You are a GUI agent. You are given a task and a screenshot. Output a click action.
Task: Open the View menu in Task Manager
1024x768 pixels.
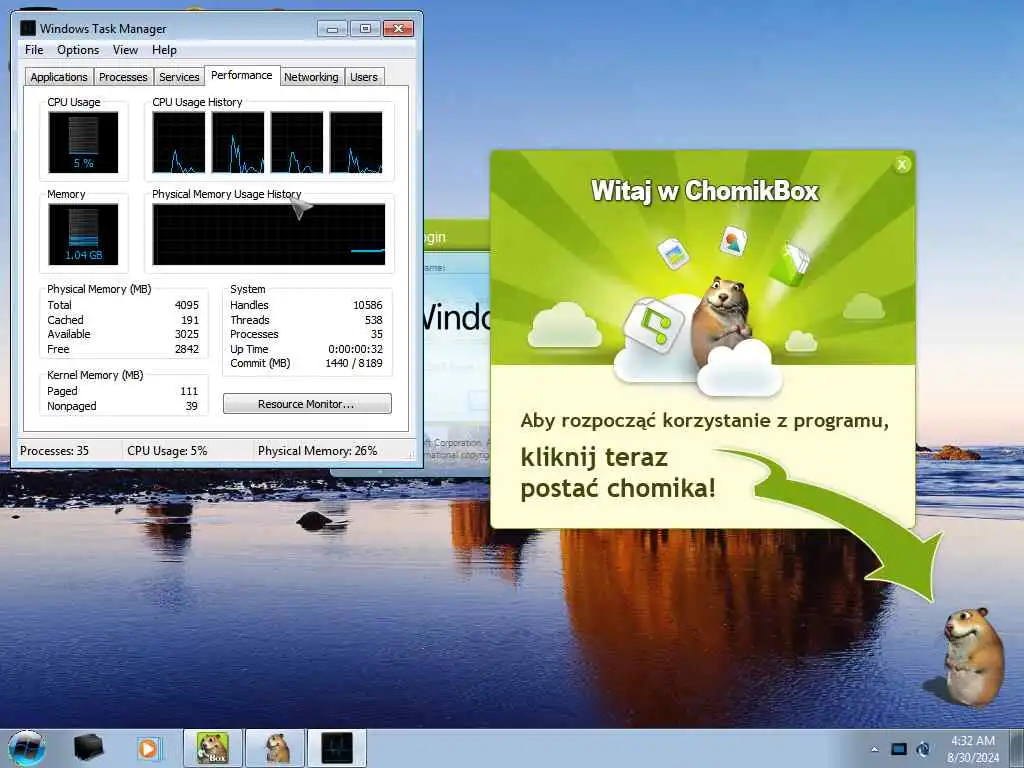click(125, 50)
